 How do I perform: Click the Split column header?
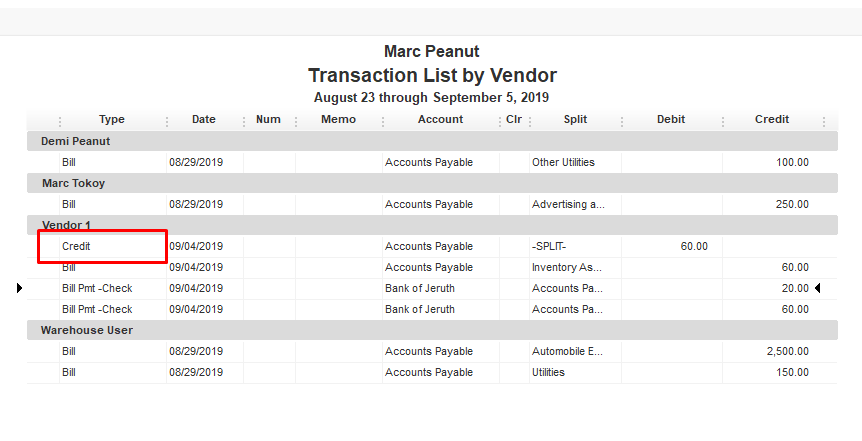pyautogui.click(x=575, y=119)
